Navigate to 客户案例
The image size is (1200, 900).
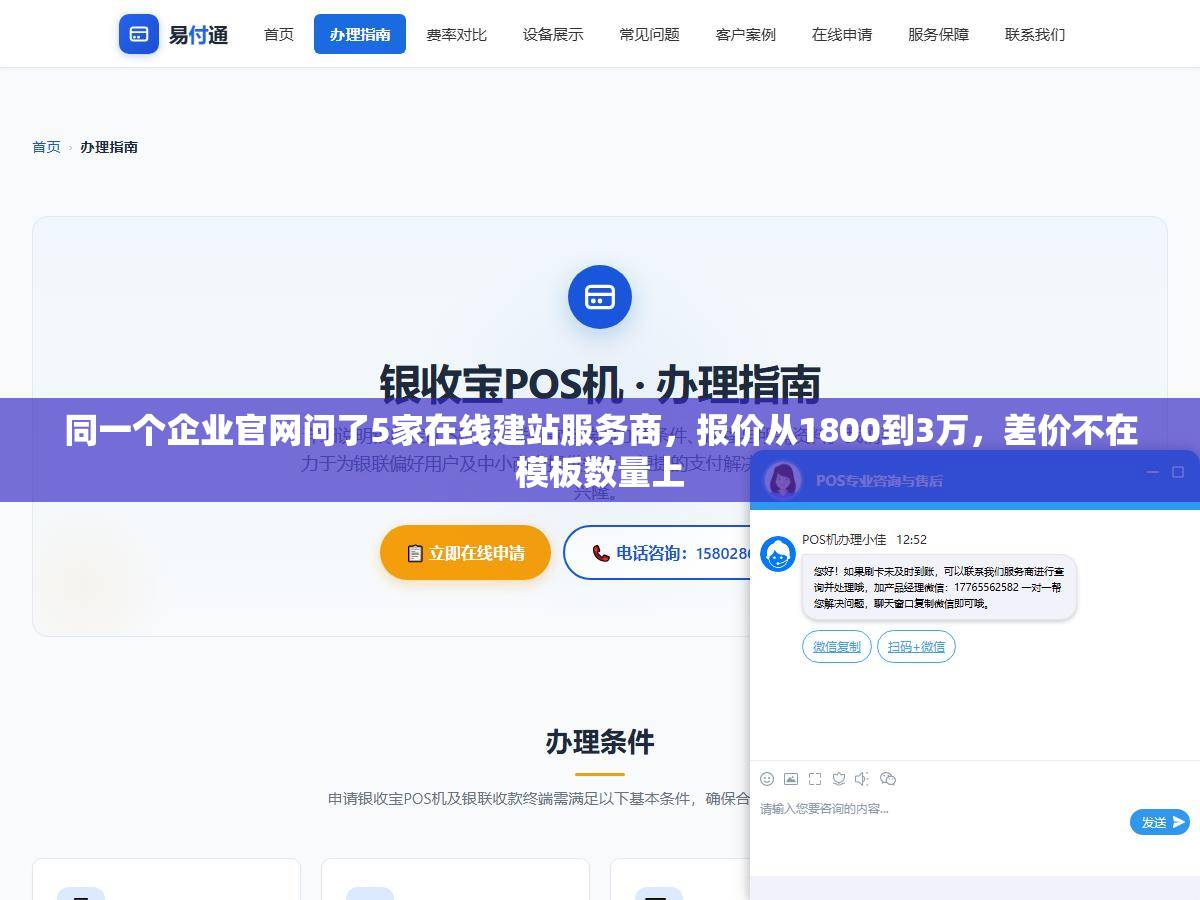pyautogui.click(x=746, y=34)
